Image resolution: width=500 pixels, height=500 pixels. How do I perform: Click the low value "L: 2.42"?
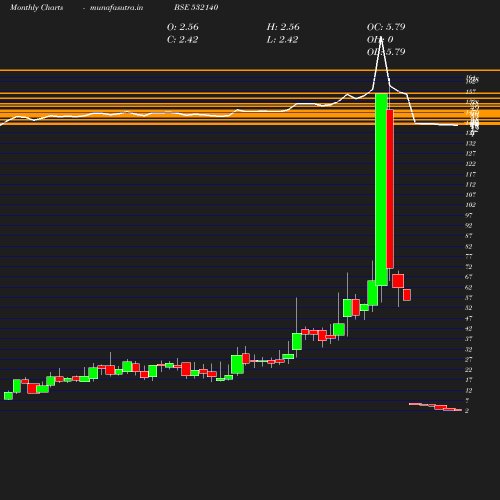[x=282, y=40]
